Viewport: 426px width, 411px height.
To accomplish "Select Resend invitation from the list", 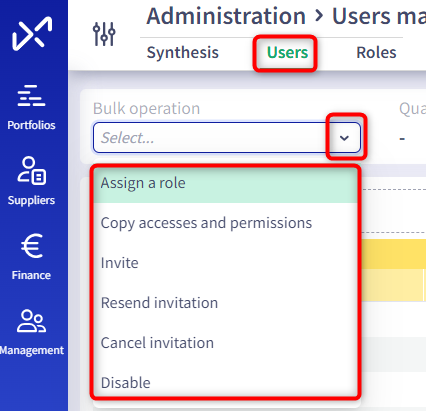I will (225, 303).
